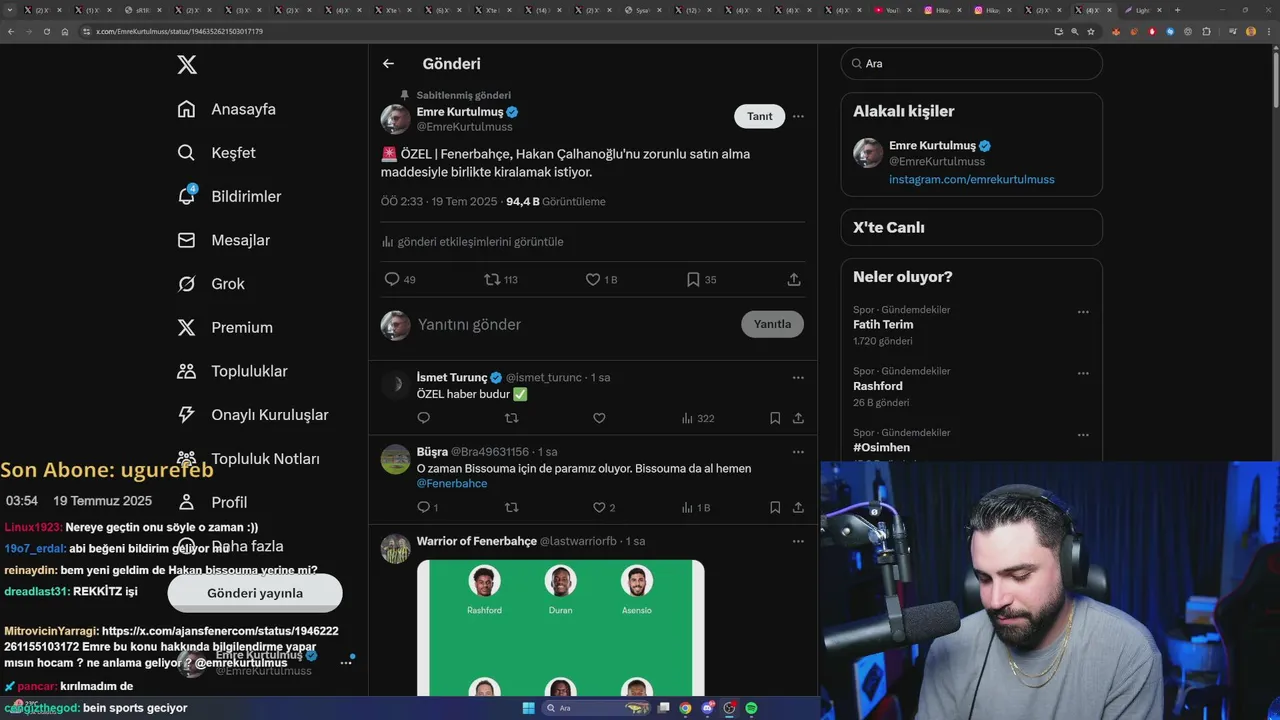Click the X logo in the sidebar
This screenshot has width=1280, height=720.
[x=187, y=65]
